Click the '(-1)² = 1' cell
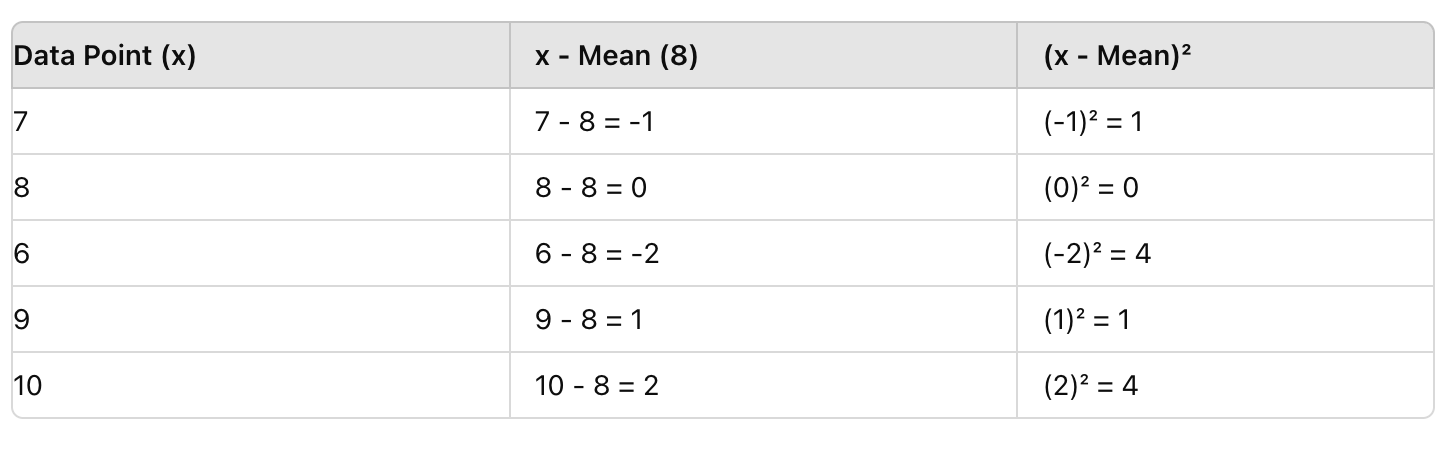The image size is (1454, 456). [x=1092, y=122]
